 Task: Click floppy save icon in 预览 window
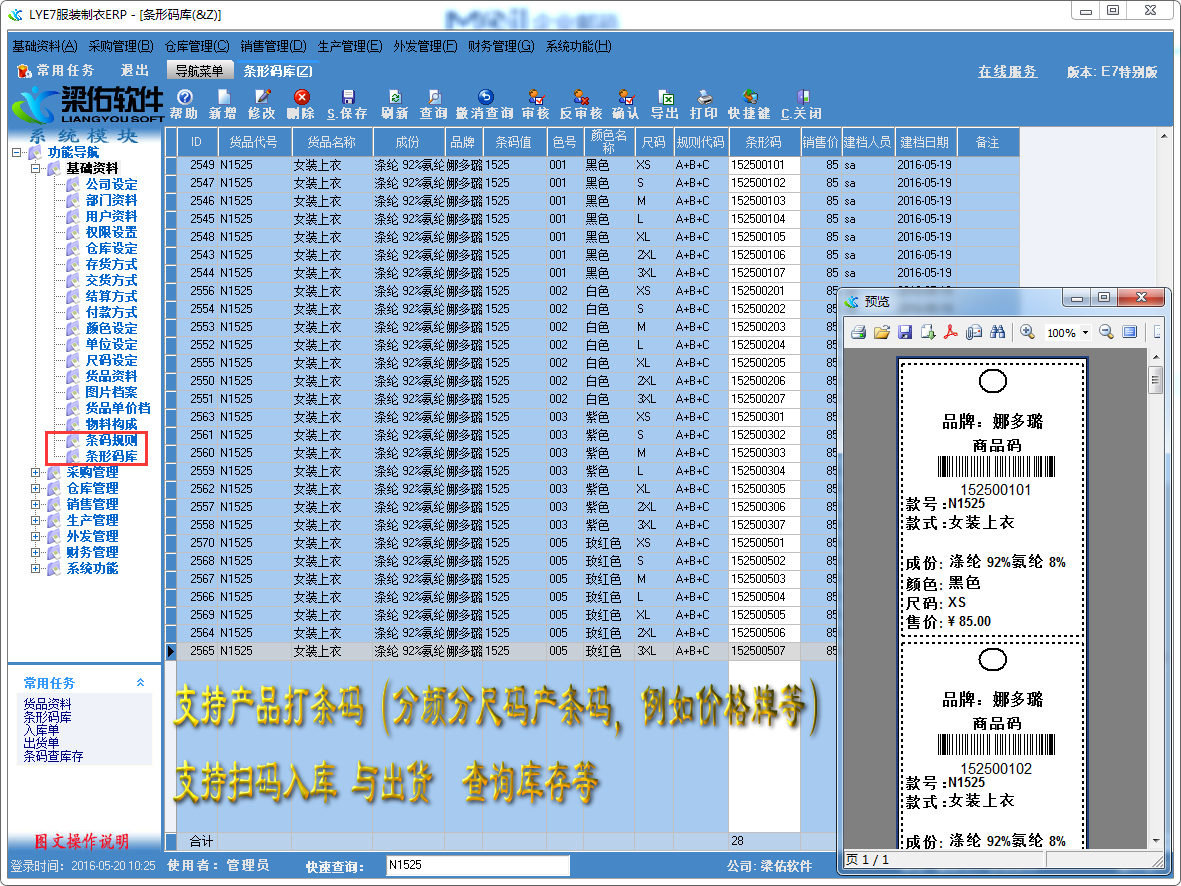[905, 332]
